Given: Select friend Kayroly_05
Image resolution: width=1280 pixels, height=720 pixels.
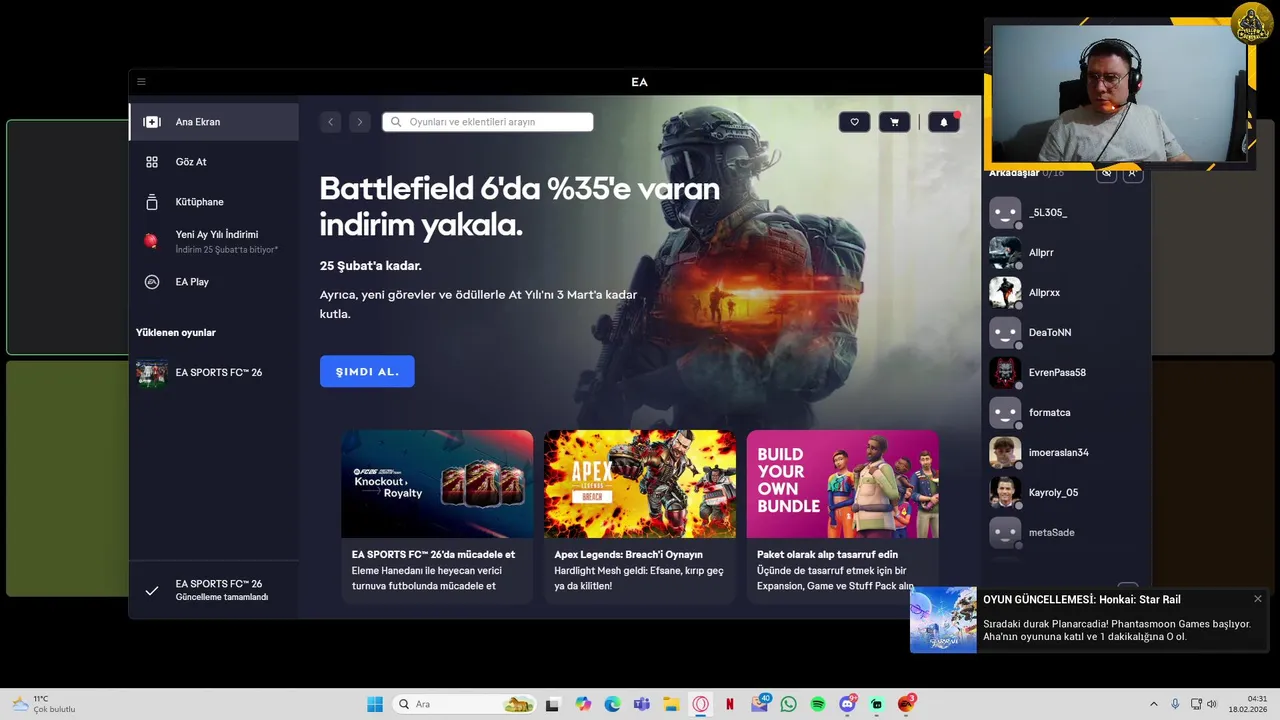Looking at the screenshot, I should pos(1066,493).
